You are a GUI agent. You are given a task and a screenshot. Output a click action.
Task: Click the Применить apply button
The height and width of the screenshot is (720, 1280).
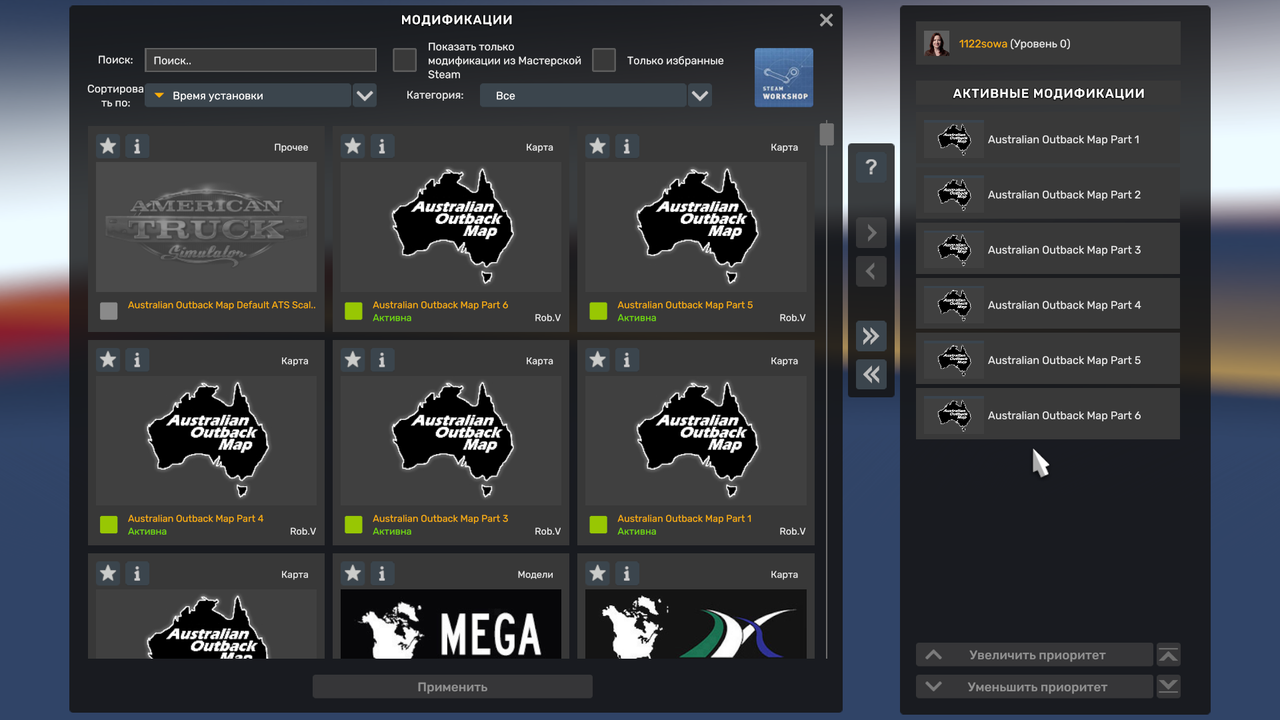point(453,687)
